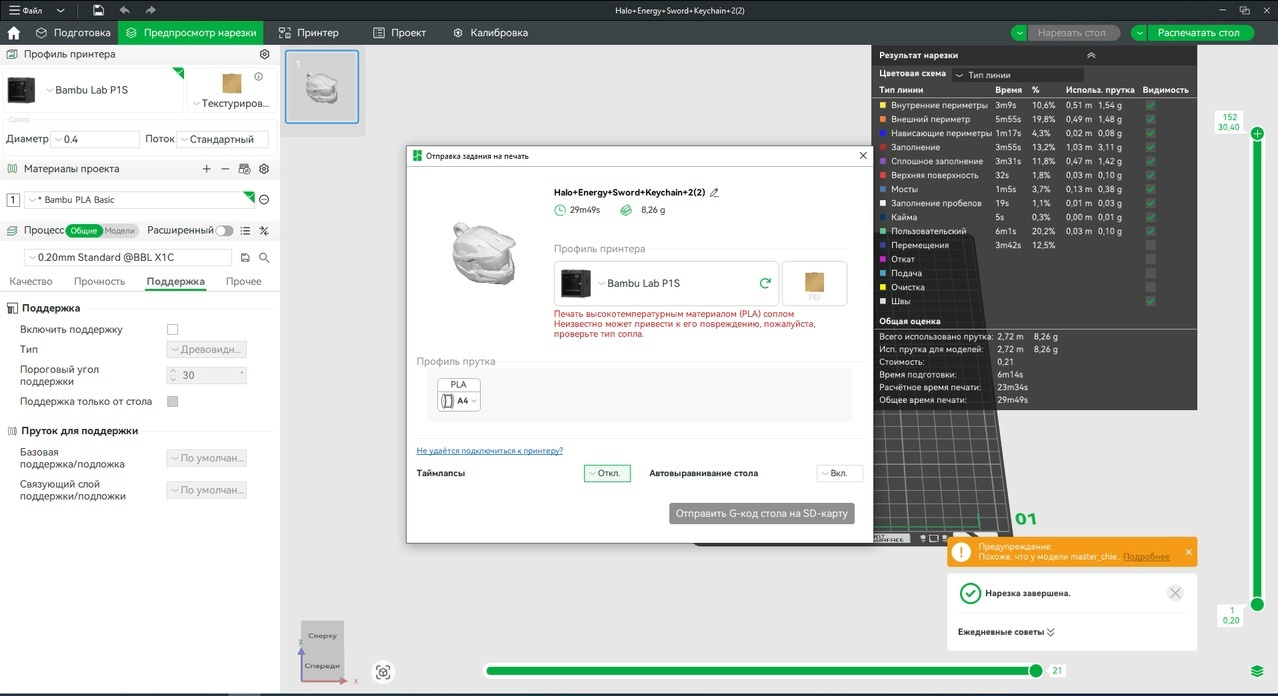Add a project material with plus icon

click(207, 169)
